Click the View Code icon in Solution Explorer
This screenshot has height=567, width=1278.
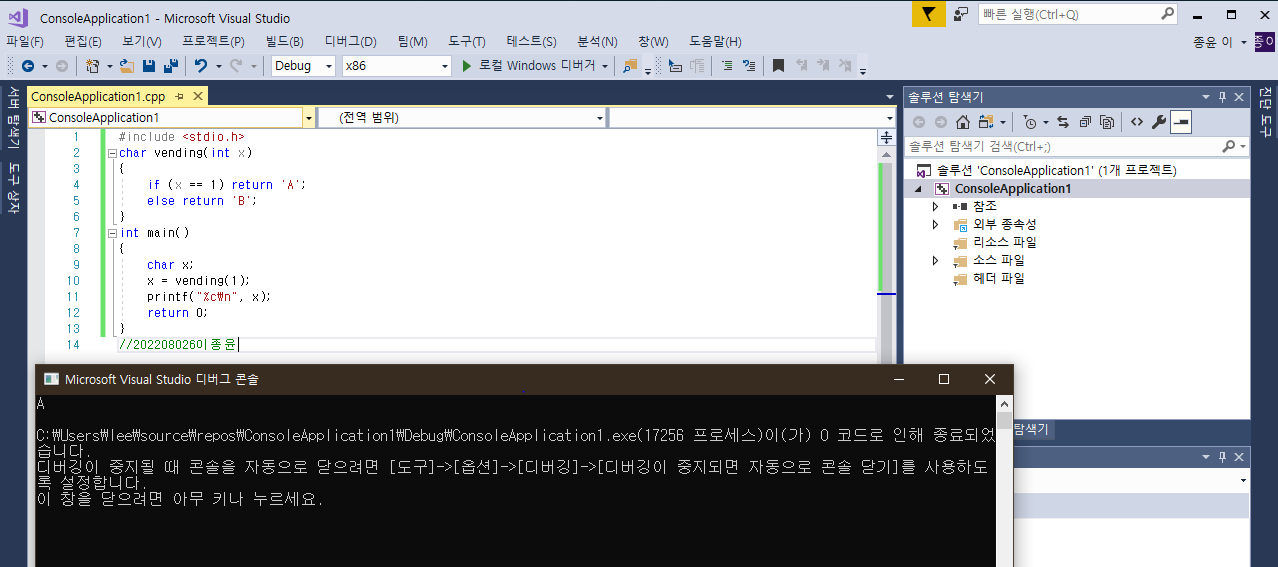[1137, 122]
